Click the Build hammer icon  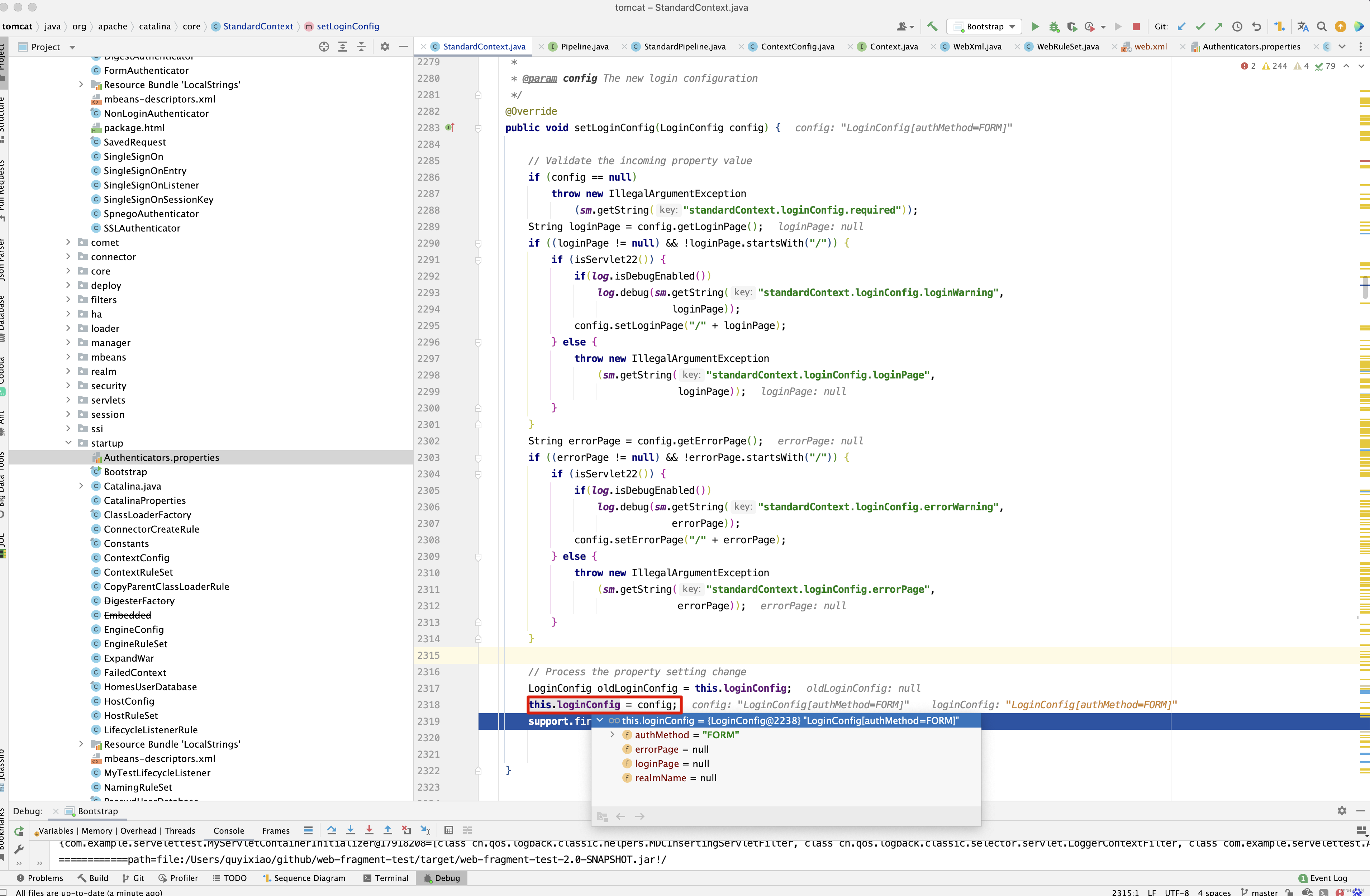pyautogui.click(x=933, y=27)
